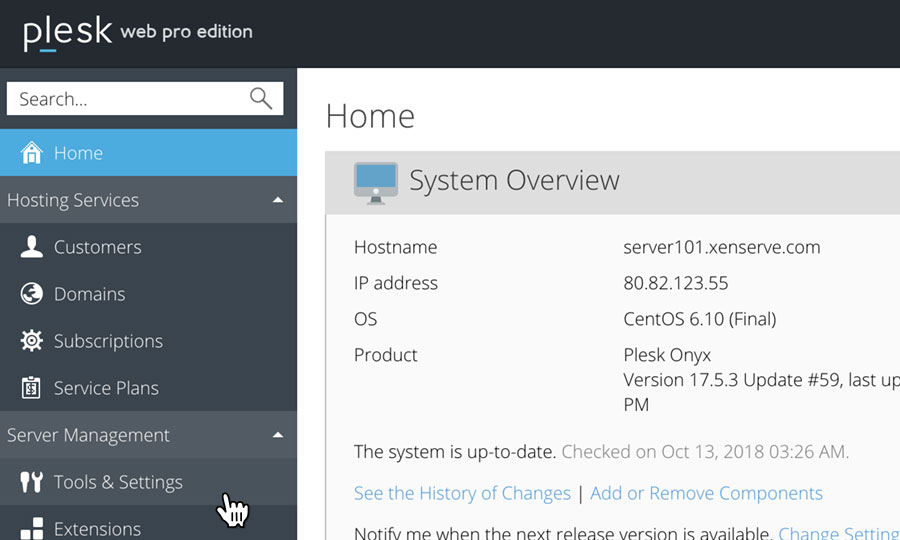Open the Extensions page
This screenshot has width=900, height=540.
pyautogui.click(x=148, y=523)
